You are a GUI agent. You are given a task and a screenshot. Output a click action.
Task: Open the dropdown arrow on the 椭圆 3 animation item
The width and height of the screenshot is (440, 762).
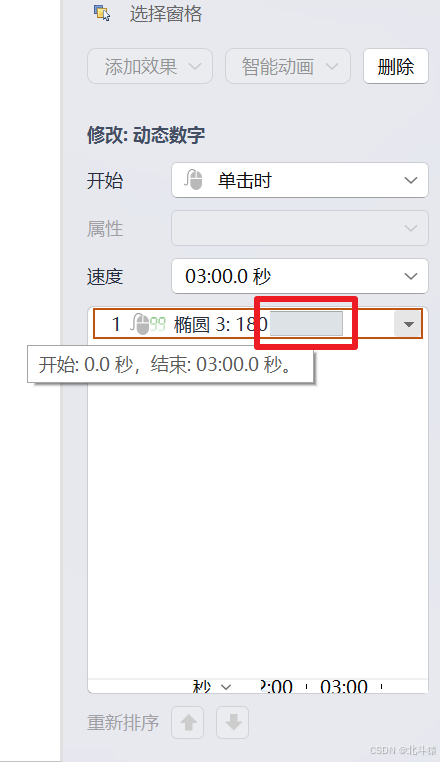(x=408, y=324)
